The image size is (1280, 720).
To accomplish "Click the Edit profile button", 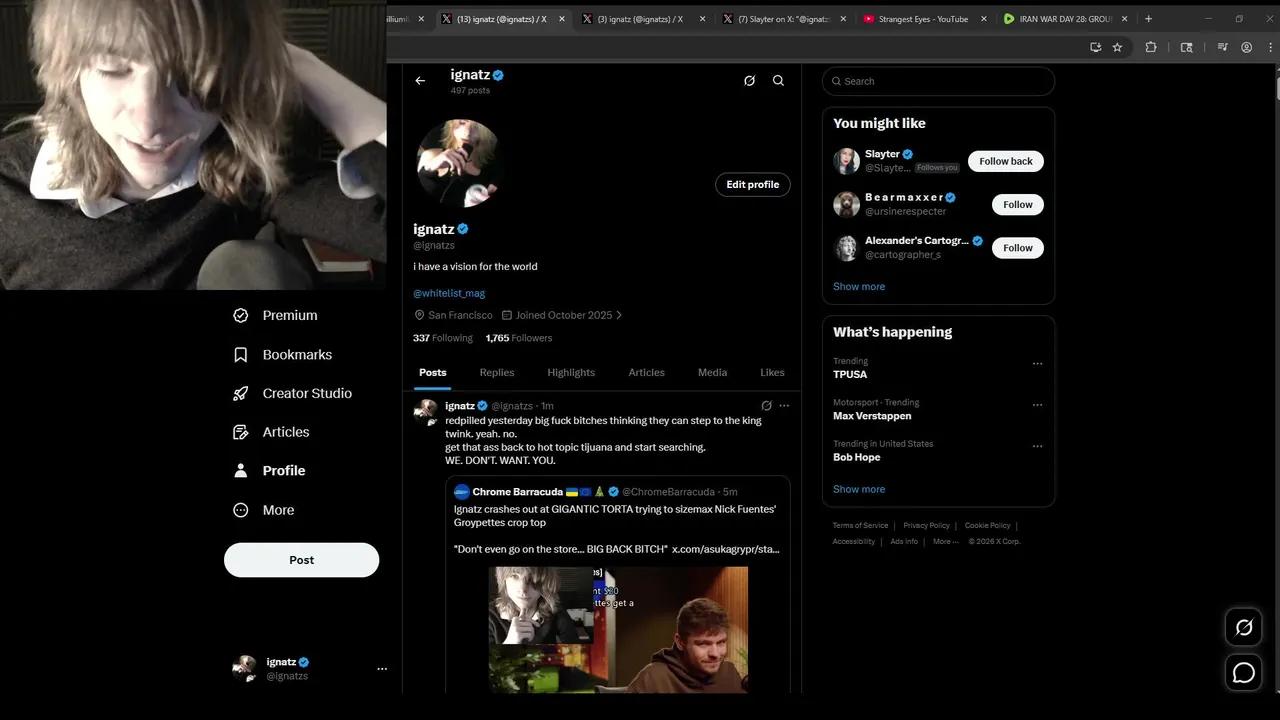I will [753, 184].
